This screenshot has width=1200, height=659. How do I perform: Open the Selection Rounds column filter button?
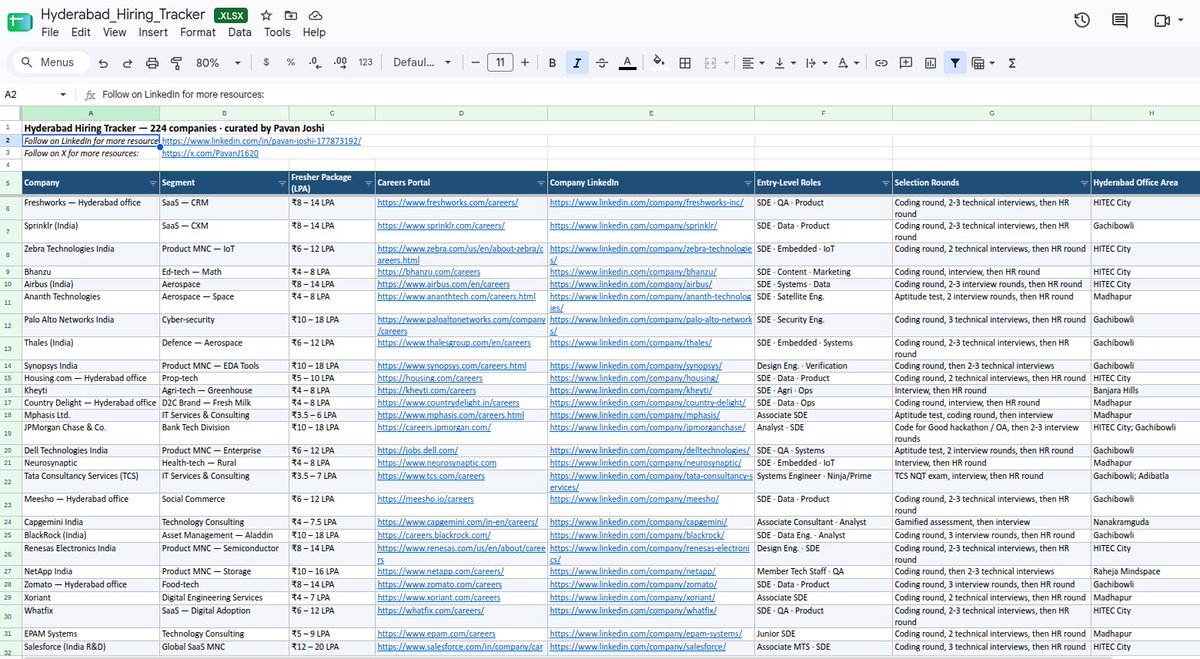pos(1083,184)
